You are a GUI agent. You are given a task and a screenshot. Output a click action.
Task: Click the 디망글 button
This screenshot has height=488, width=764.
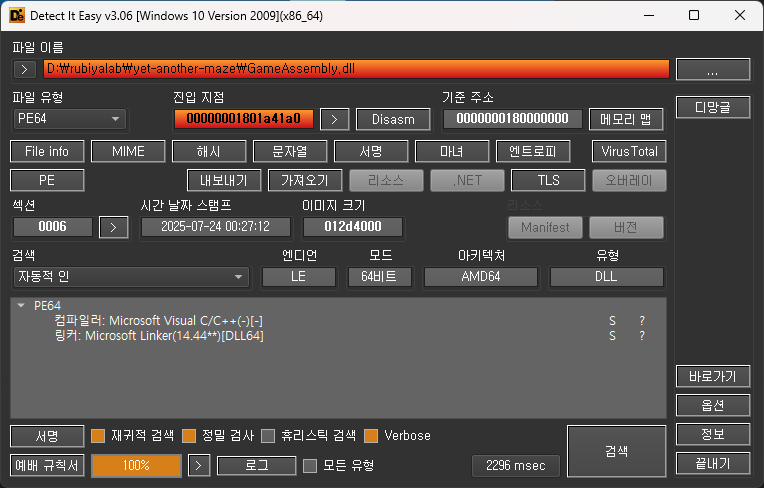click(713, 107)
